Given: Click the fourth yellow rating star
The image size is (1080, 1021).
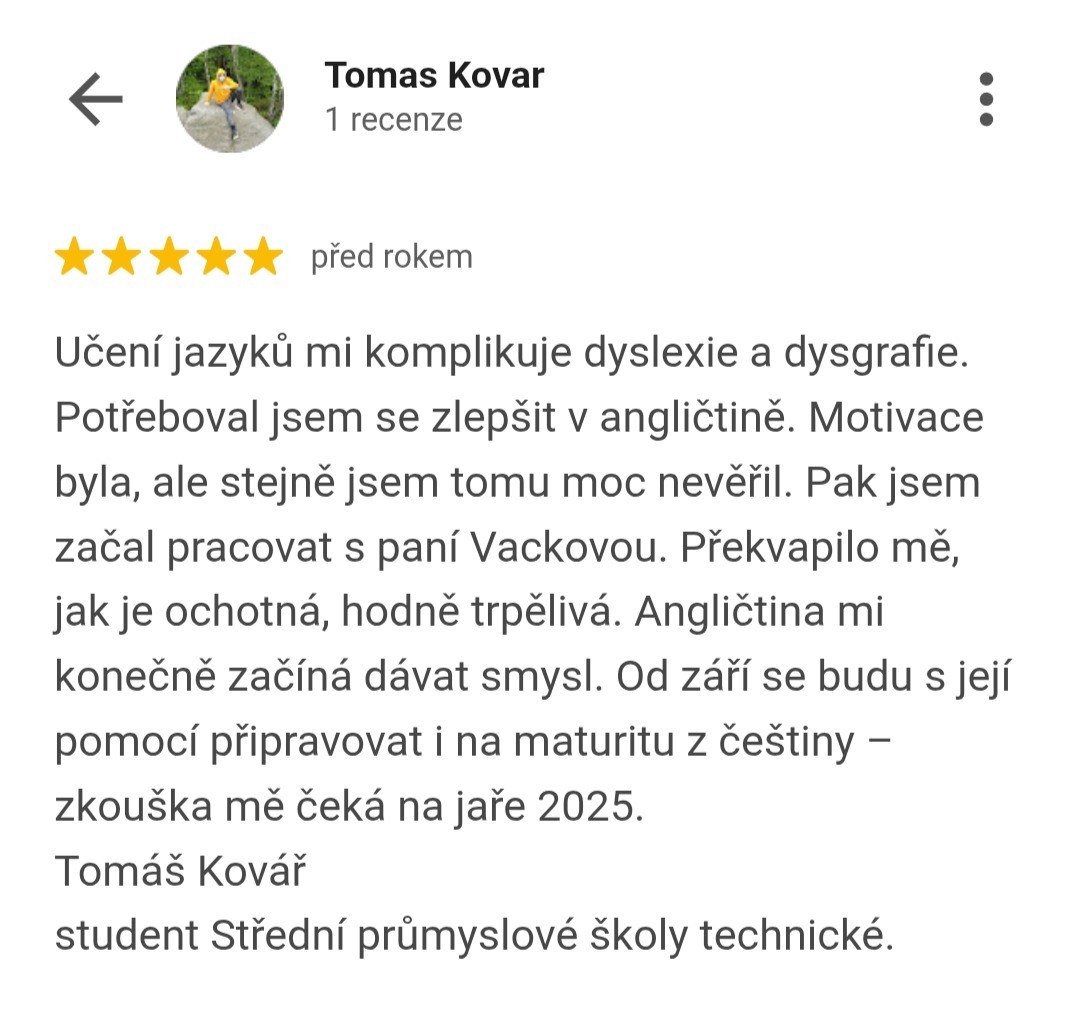Looking at the screenshot, I should 216,256.
